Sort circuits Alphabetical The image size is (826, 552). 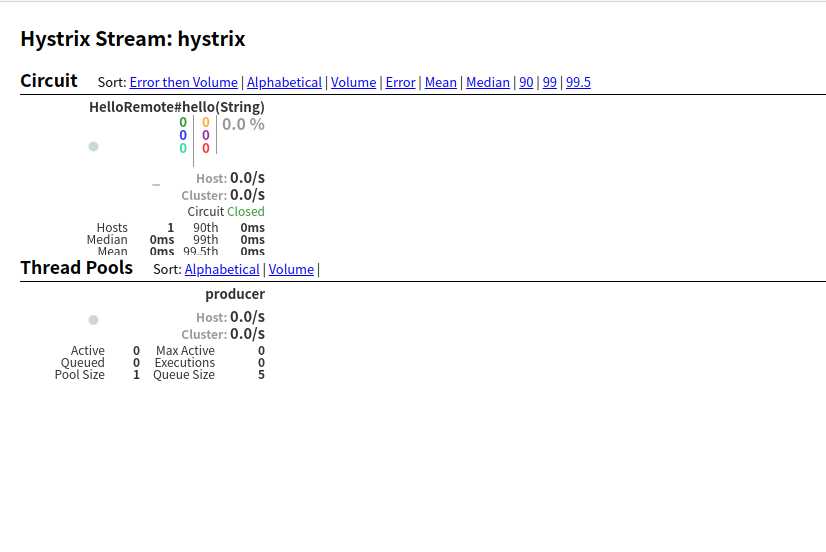[x=284, y=82]
